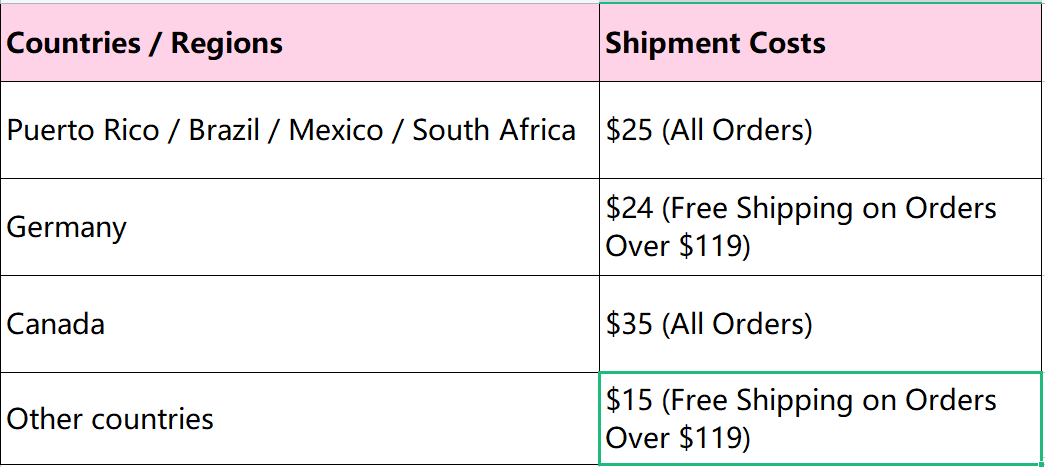Click the word Mexico in the table
1045x467 pixels.
pos(336,130)
